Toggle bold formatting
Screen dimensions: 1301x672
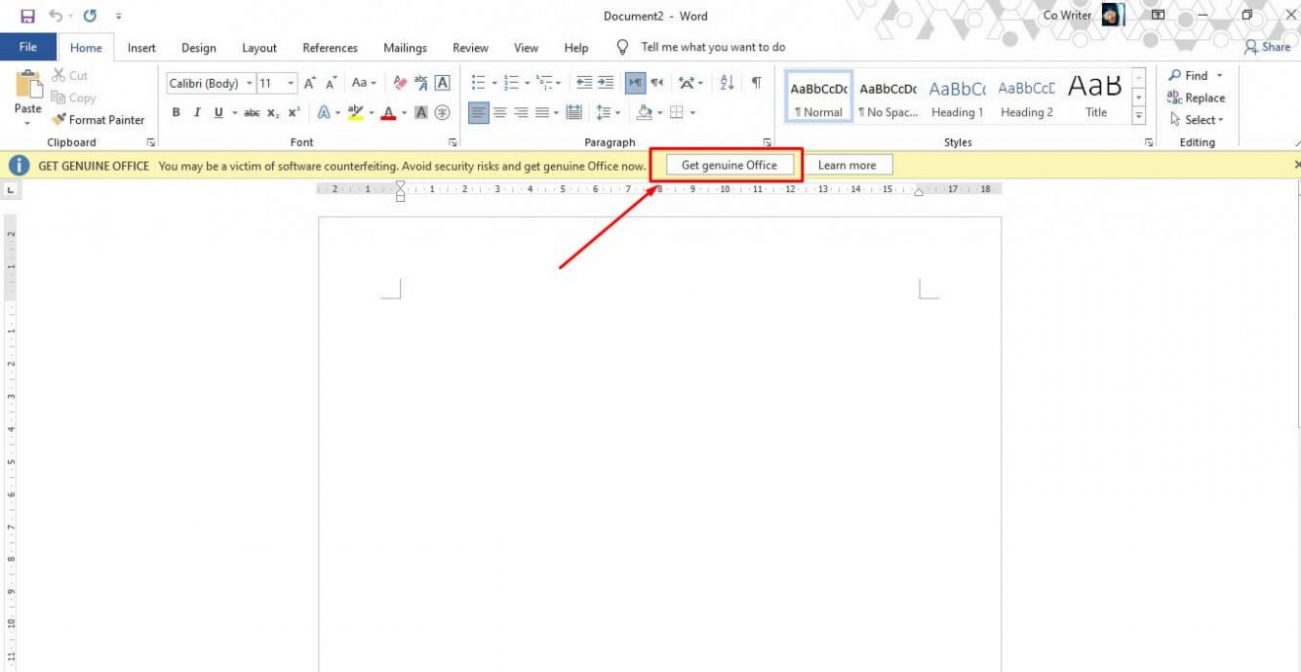(176, 112)
